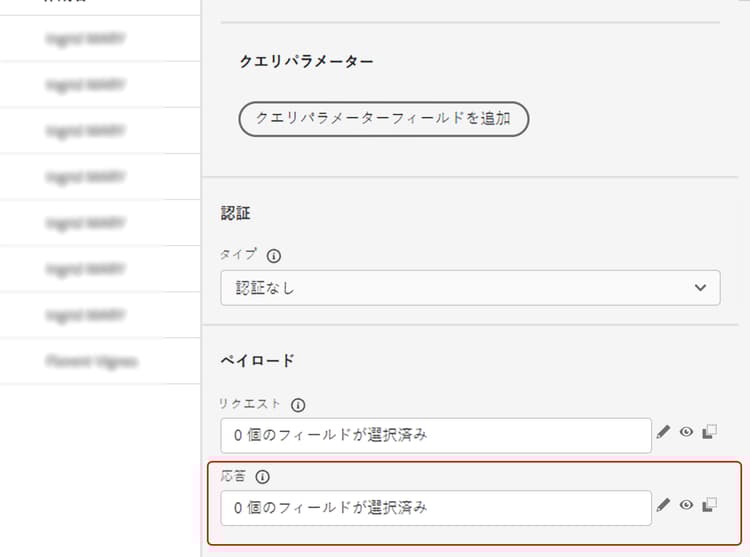Click the info icon next to 応答 label
The height and width of the screenshot is (557, 750).
(264, 477)
